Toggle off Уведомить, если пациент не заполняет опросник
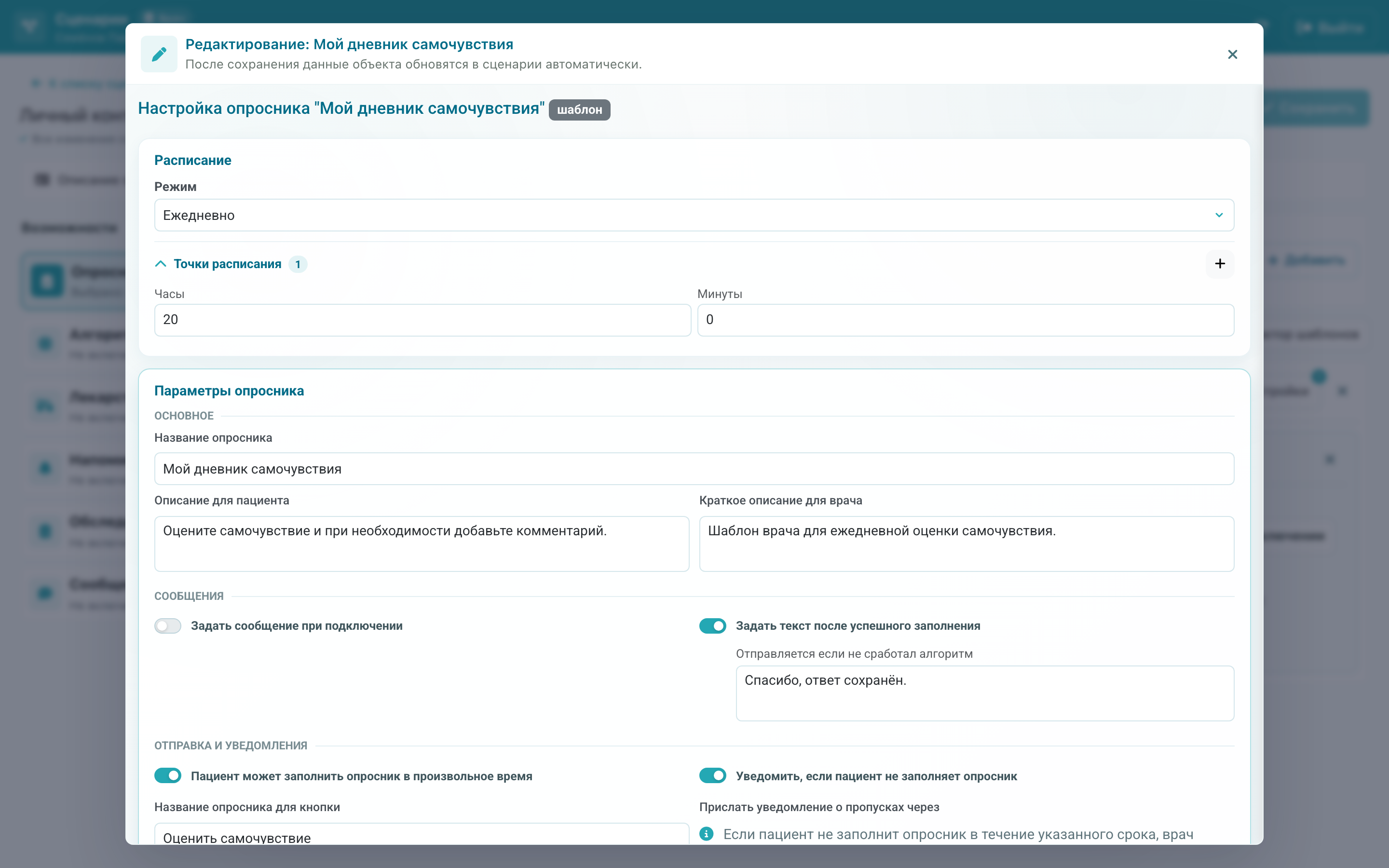 [x=713, y=776]
